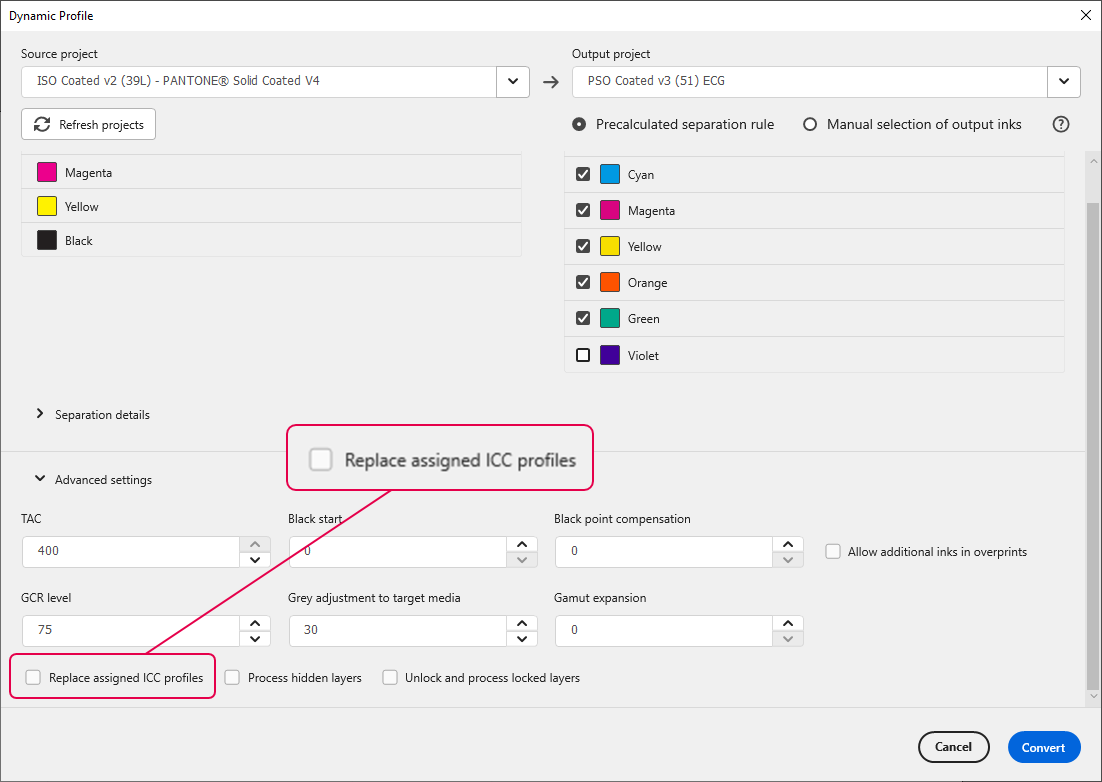Click the output Orange color swatch
The height and width of the screenshot is (782, 1102).
point(610,282)
